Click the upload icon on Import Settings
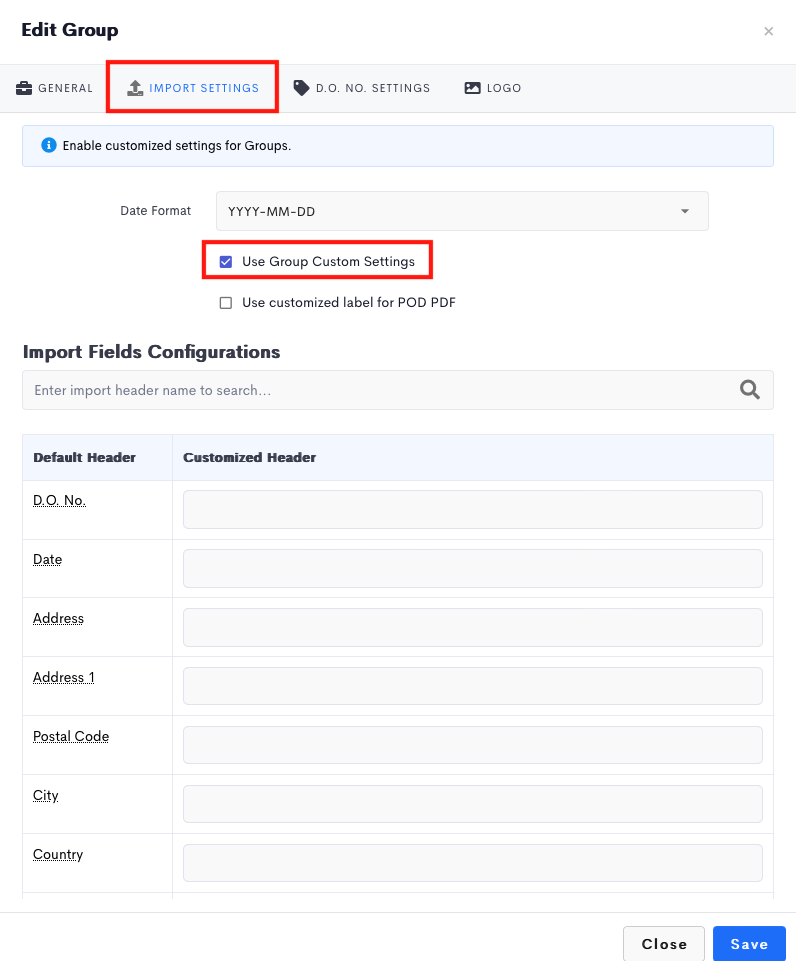This screenshot has height=961, width=796. pos(135,88)
